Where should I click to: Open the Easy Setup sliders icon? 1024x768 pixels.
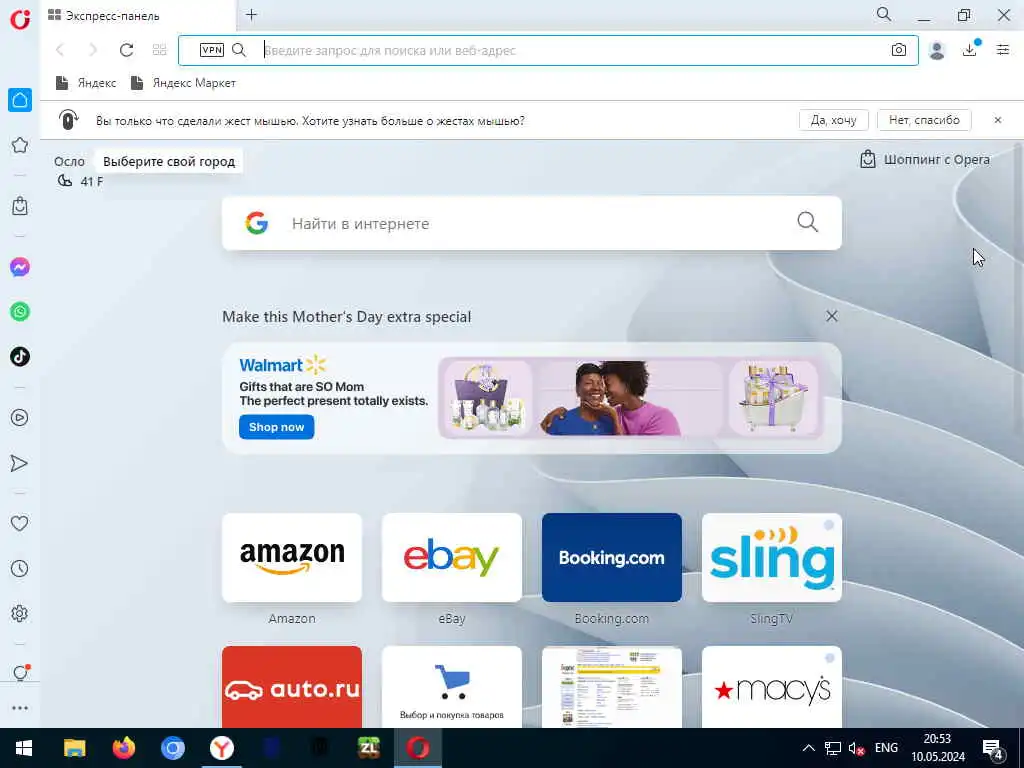pyautogui.click(x=1003, y=50)
